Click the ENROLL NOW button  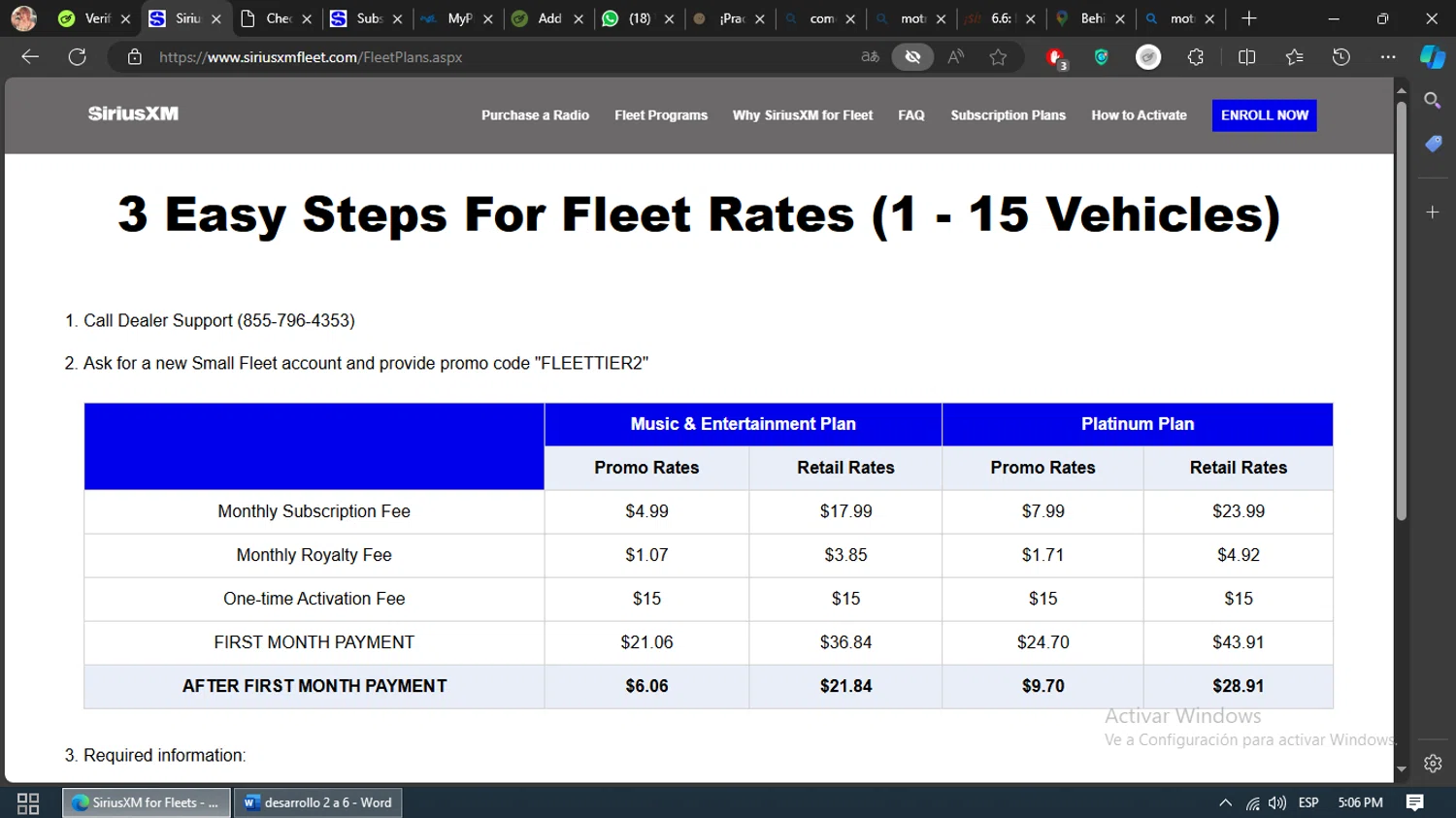point(1265,115)
